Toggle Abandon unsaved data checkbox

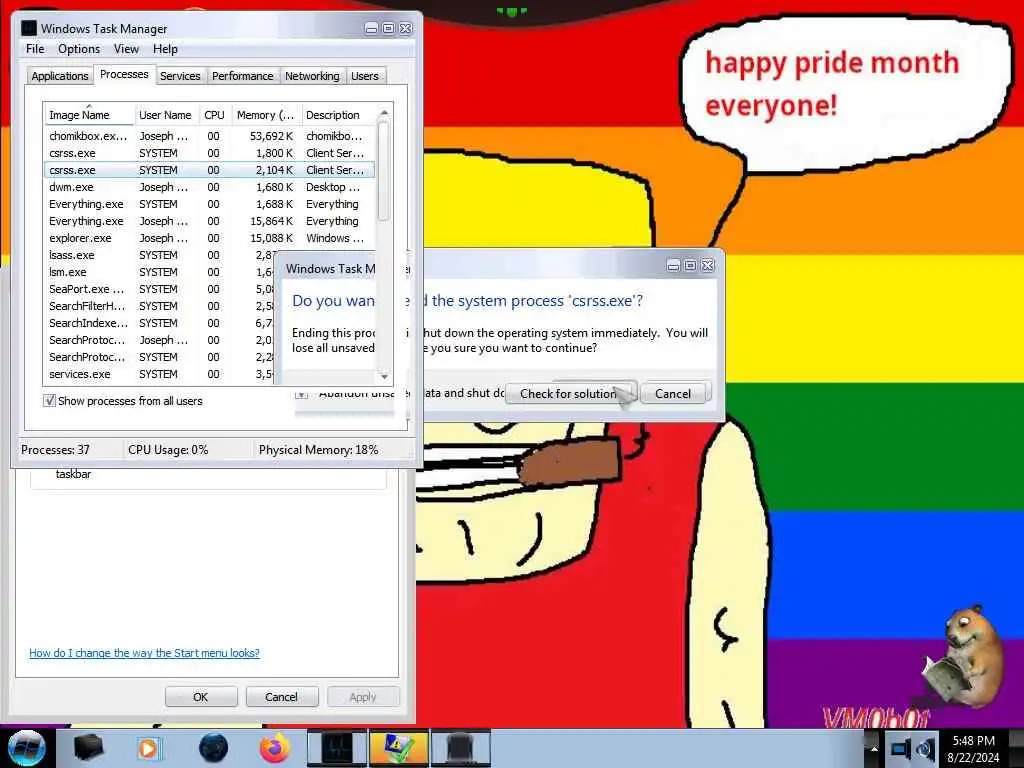click(301, 394)
